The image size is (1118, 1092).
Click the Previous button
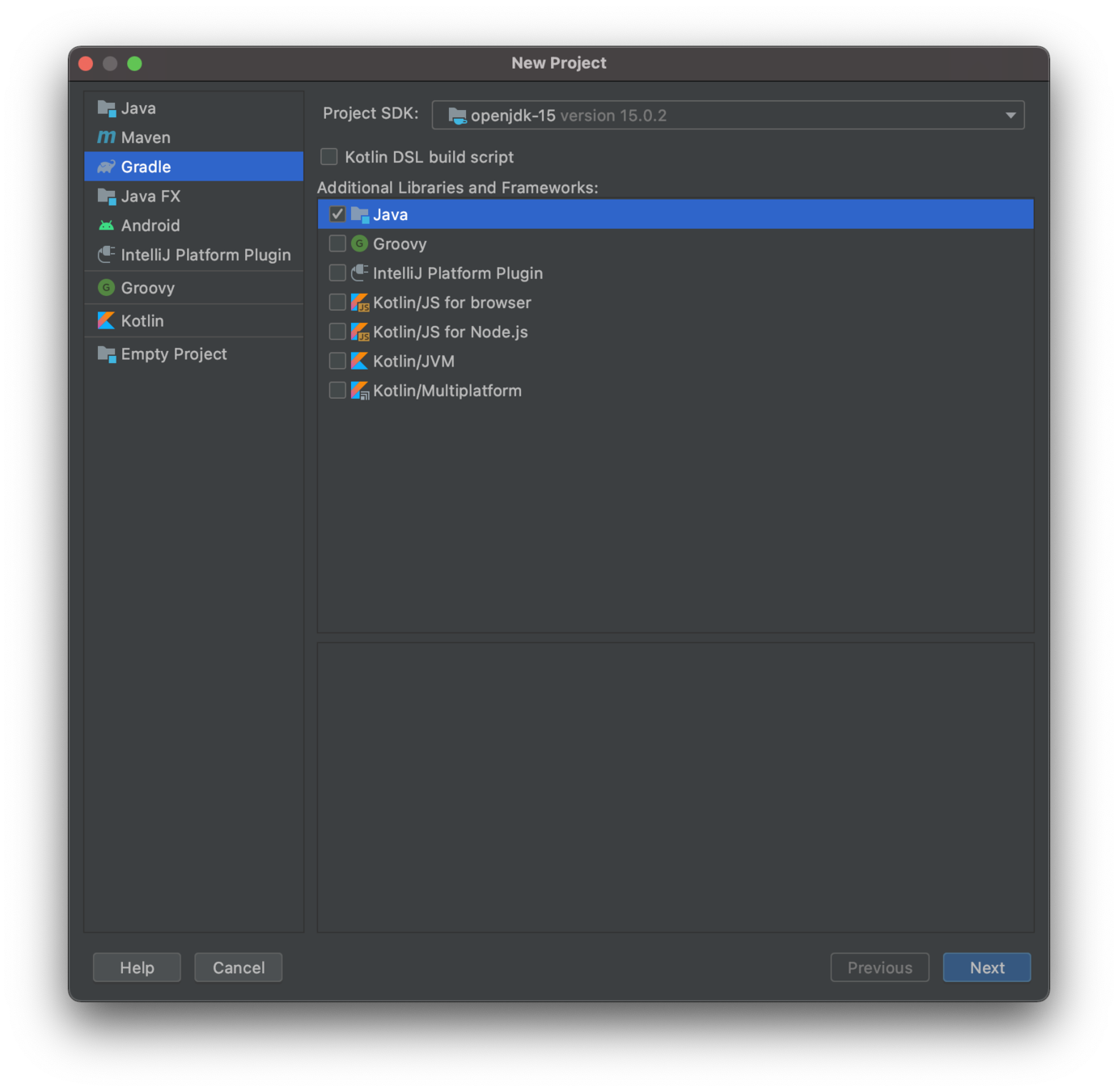click(880, 967)
